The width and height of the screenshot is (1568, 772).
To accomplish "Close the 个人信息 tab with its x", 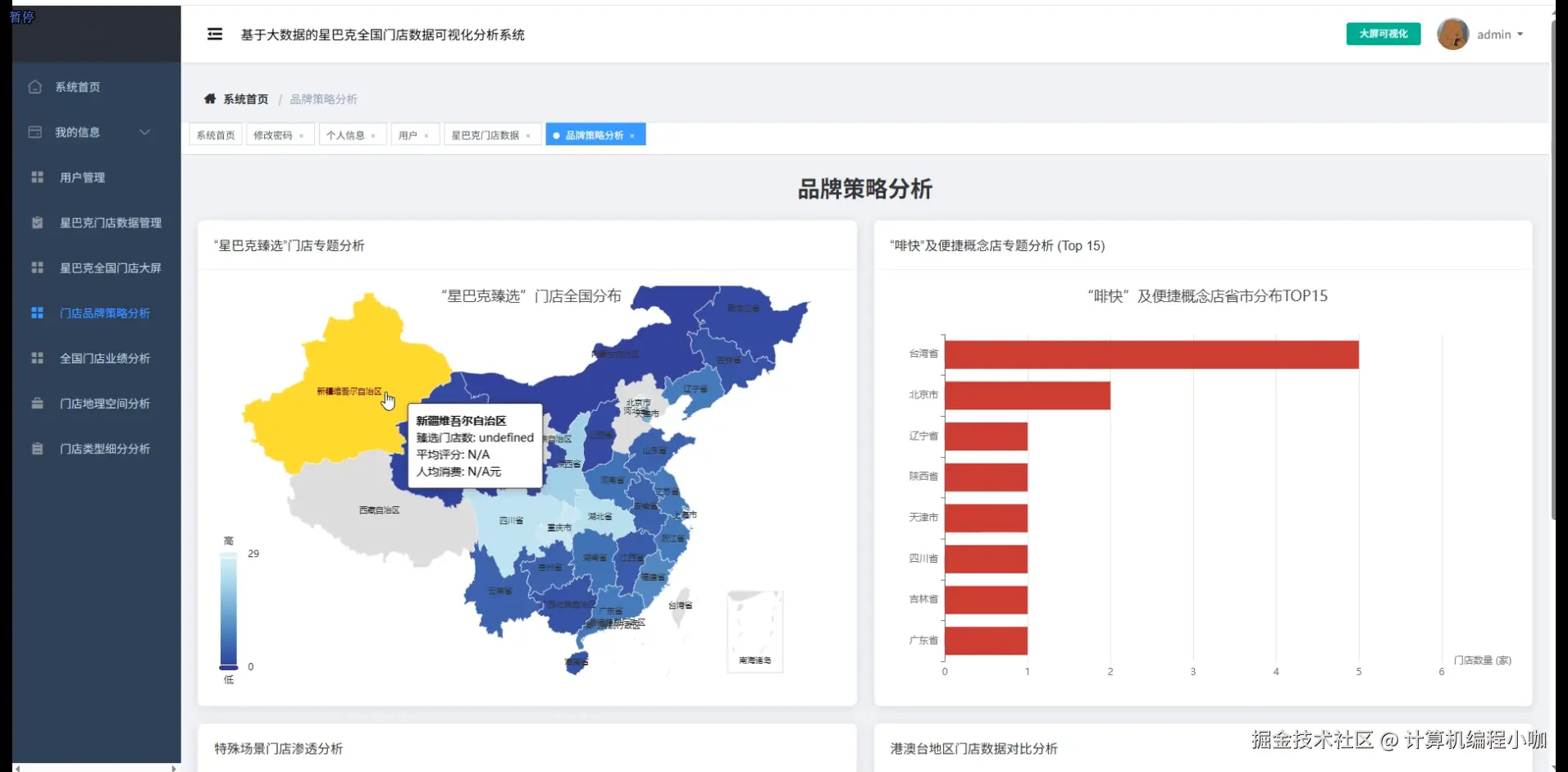I will [x=373, y=135].
